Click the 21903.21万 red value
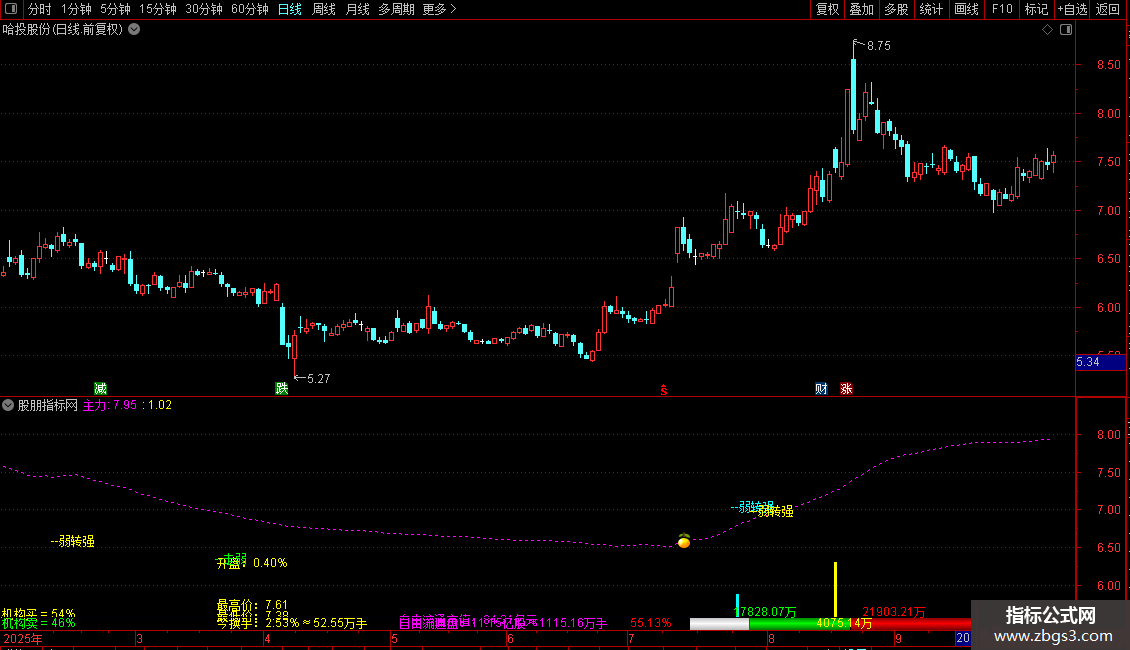Screen dimensions: 1130x650 894,612
